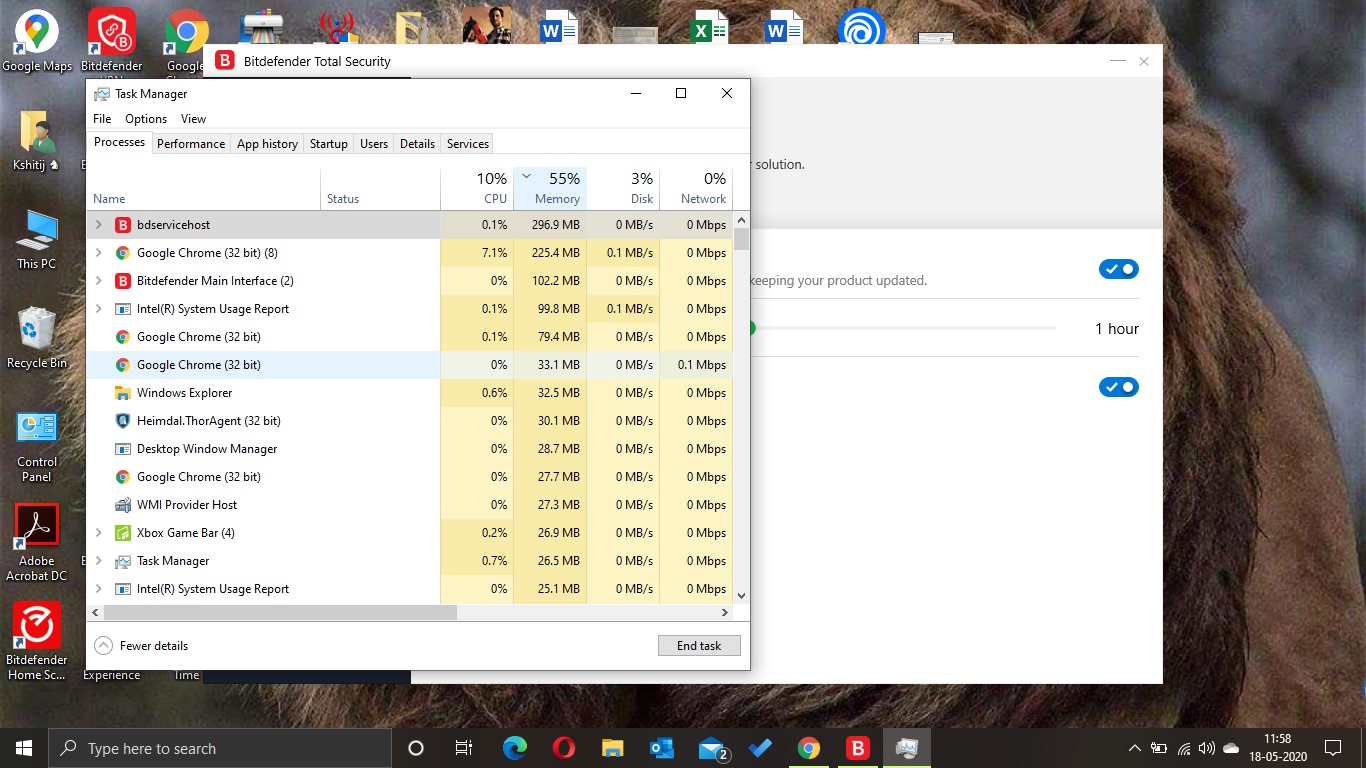Screen dimensions: 1366x768
Task: Click the Task Manager taskbar icon
Action: click(907, 748)
